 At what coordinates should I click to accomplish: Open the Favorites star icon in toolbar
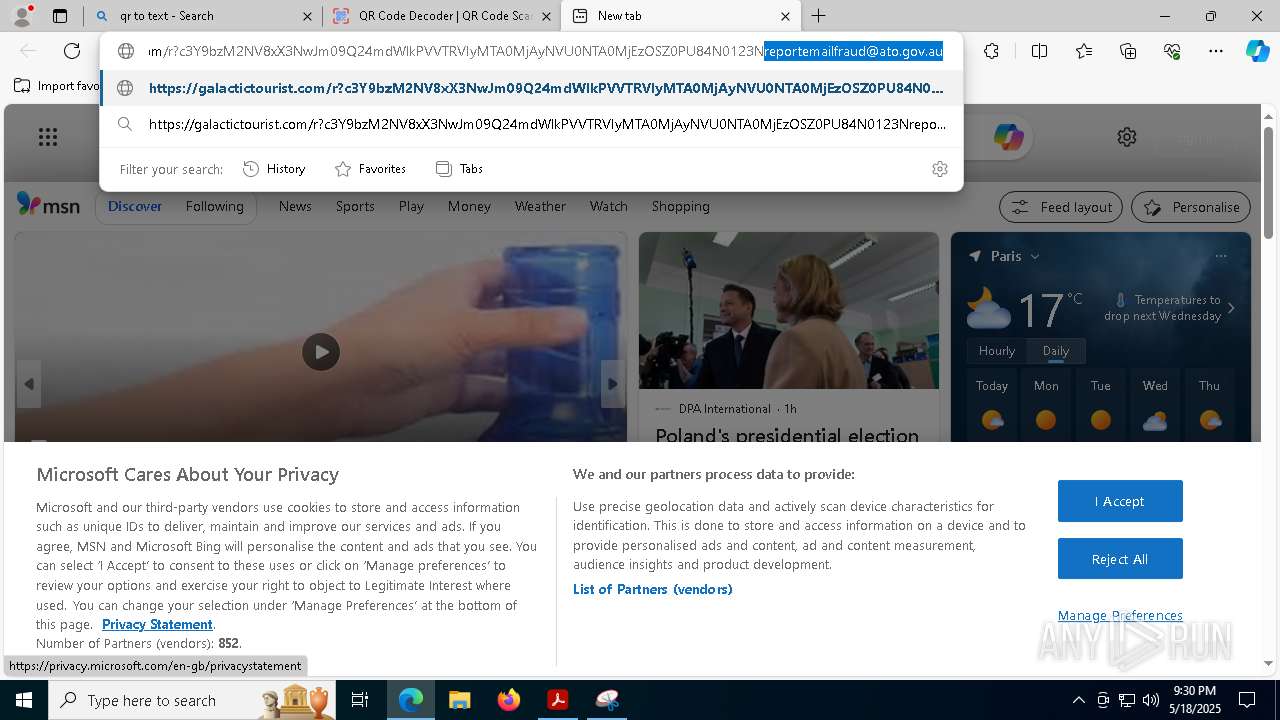tap(1084, 51)
